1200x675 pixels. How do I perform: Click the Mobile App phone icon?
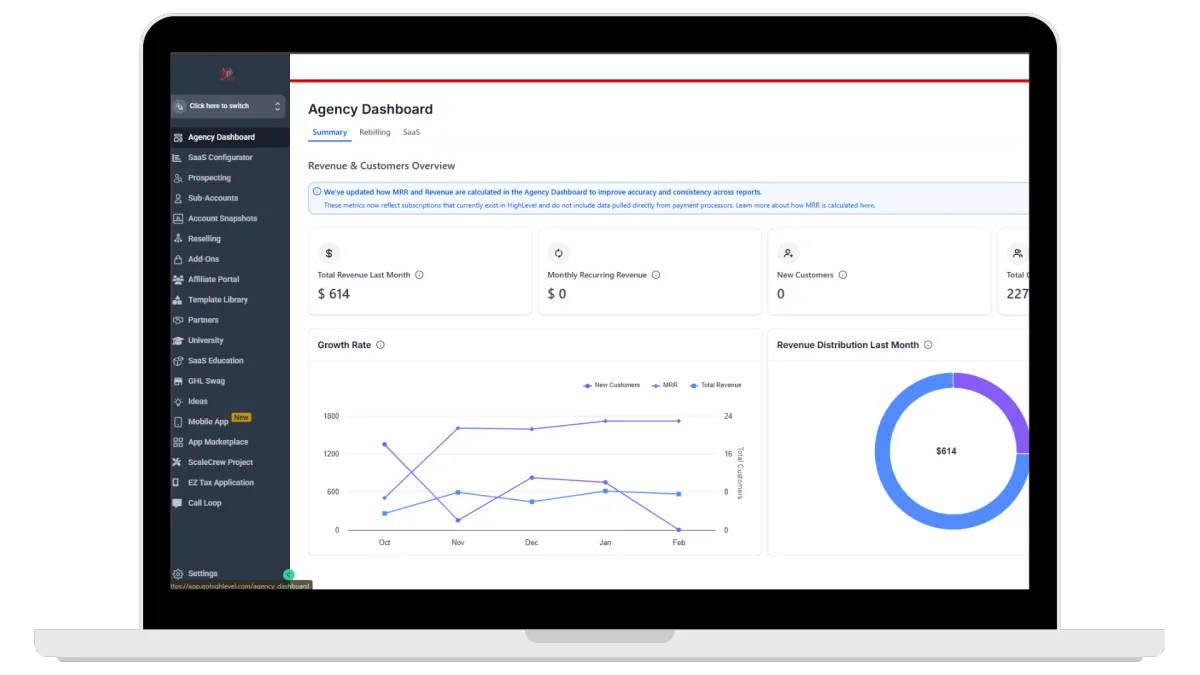178,422
